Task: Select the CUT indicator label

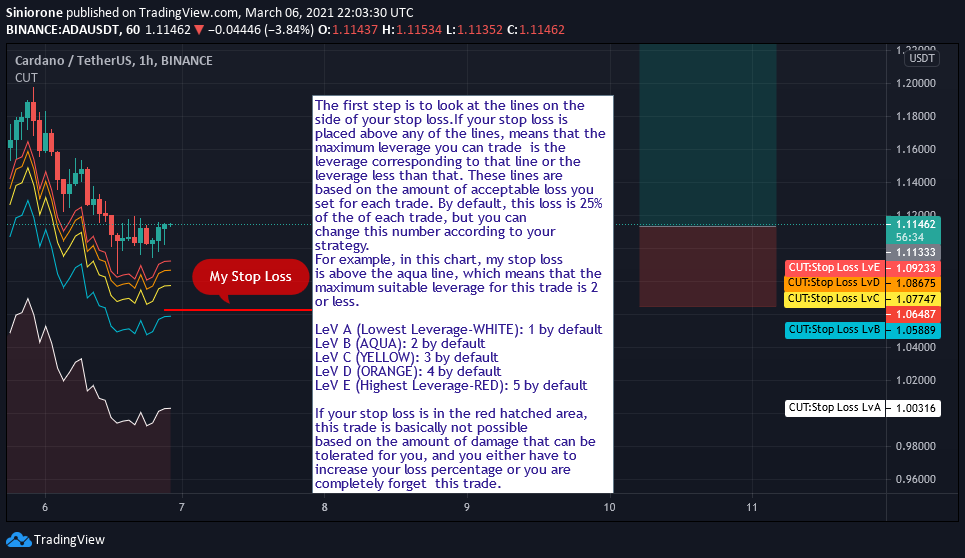Action: (x=26, y=78)
